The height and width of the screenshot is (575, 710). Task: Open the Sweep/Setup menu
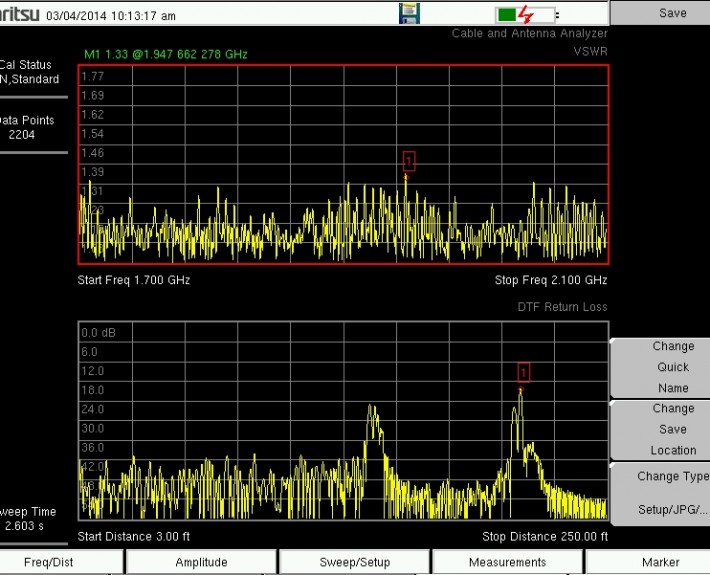(354, 562)
